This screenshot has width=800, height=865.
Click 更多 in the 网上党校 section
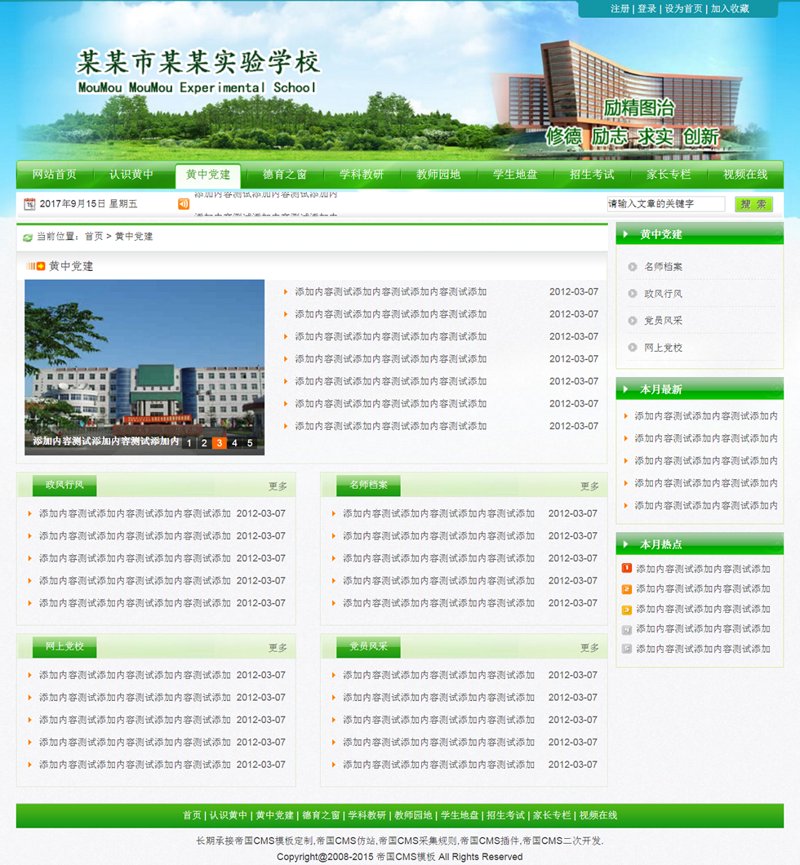278,648
